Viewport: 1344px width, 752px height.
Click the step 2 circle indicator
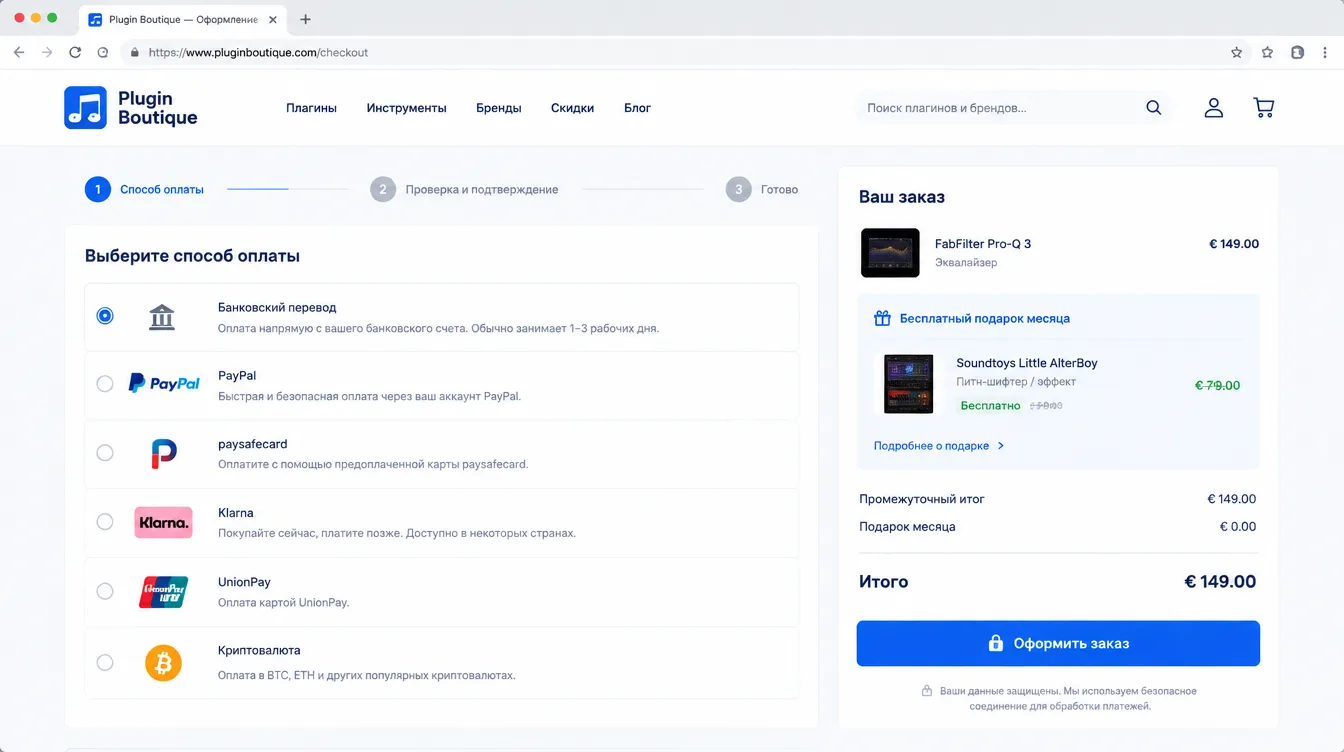point(383,189)
